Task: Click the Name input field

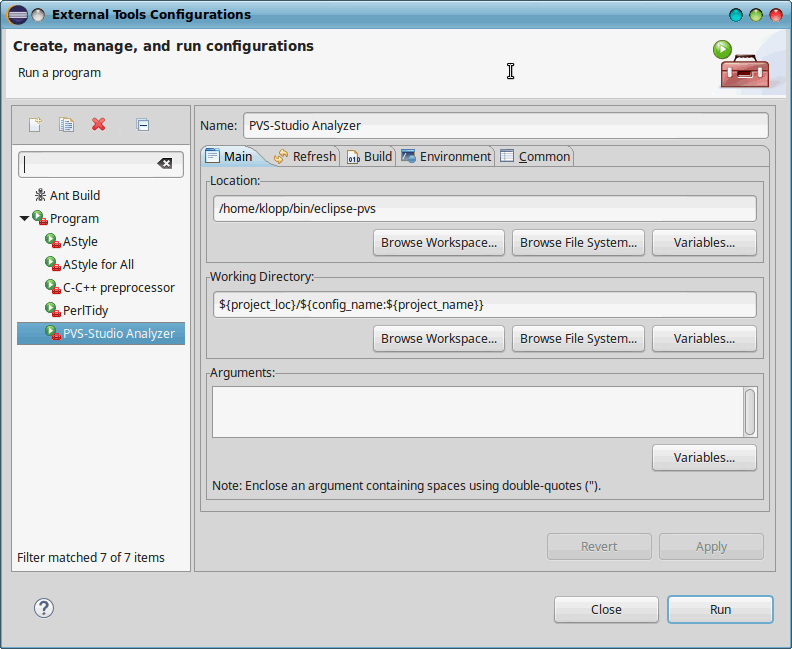Action: [506, 126]
